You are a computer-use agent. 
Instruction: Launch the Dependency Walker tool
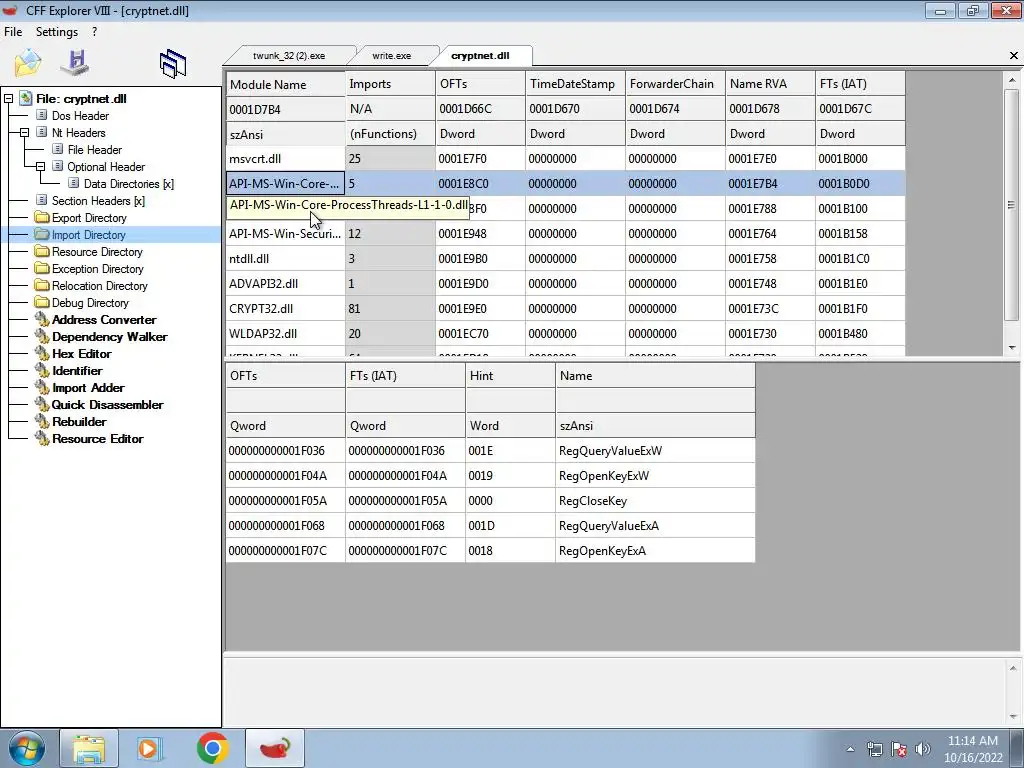click(x=110, y=336)
